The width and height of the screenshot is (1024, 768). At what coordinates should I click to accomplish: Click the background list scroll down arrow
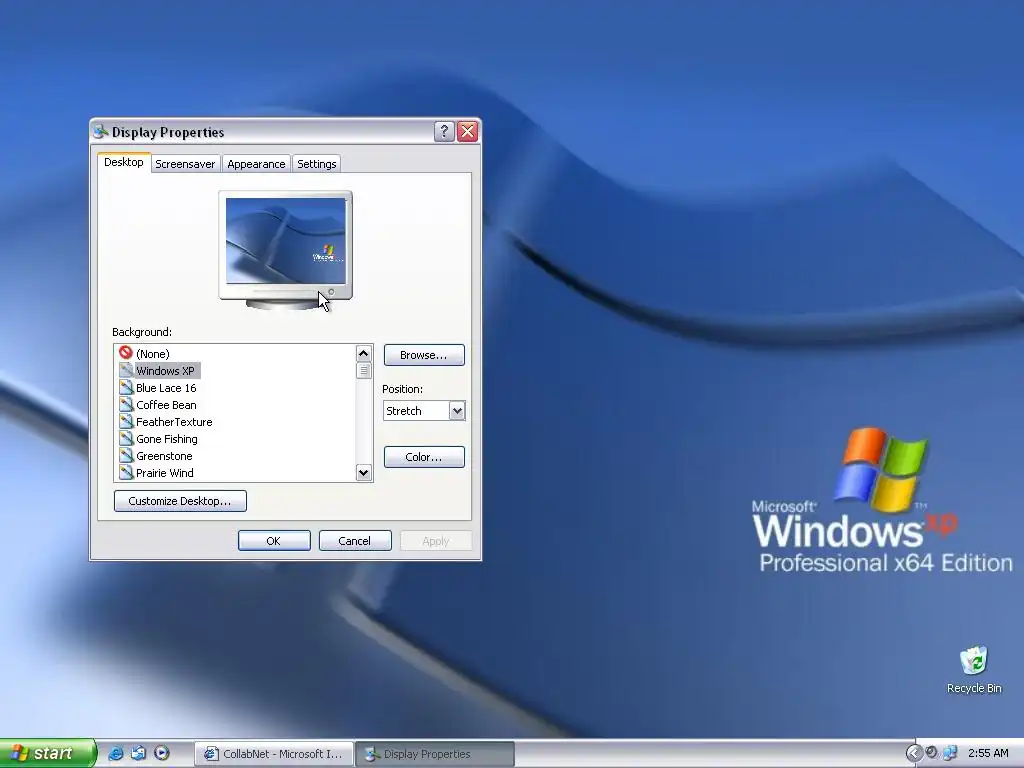364,473
